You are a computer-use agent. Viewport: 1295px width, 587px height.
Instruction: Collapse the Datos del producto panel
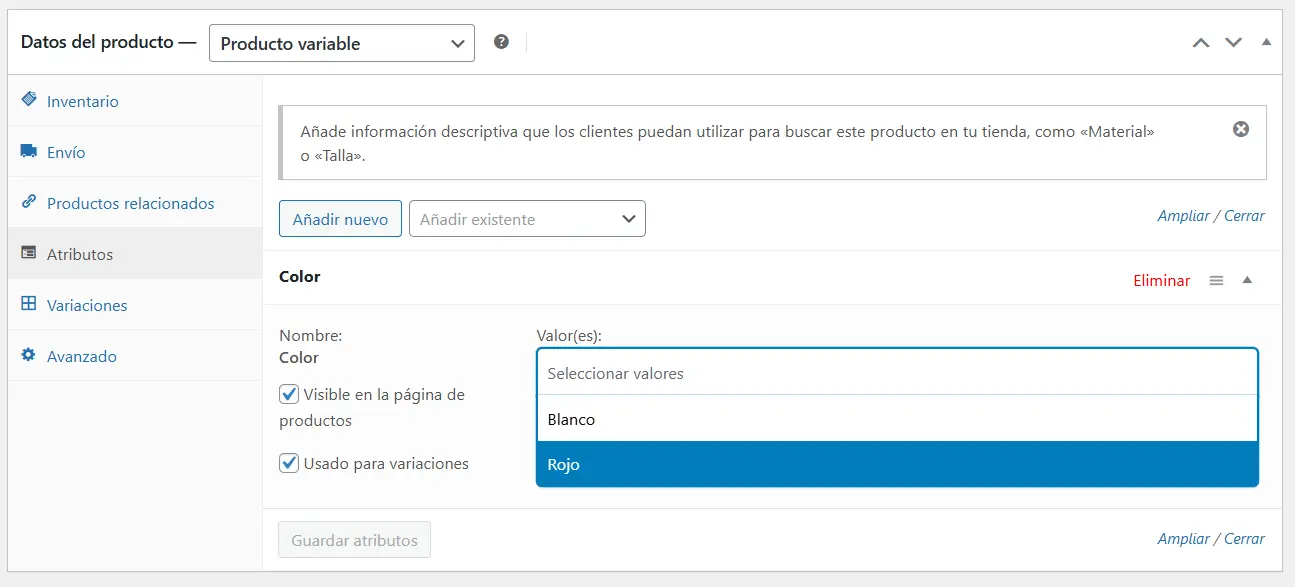click(x=1266, y=42)
